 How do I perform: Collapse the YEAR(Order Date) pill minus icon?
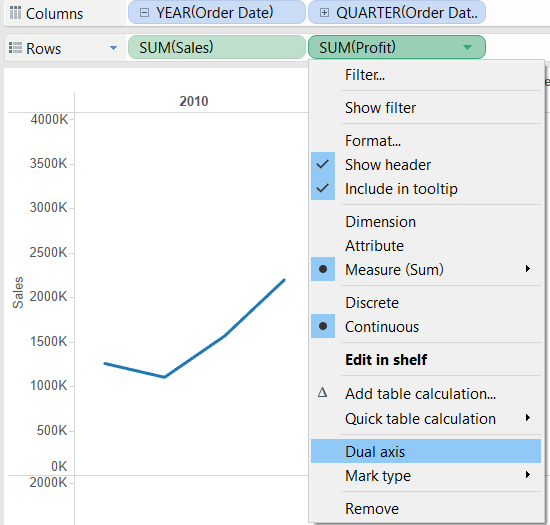pyautogui.click(x=144, y=13)
